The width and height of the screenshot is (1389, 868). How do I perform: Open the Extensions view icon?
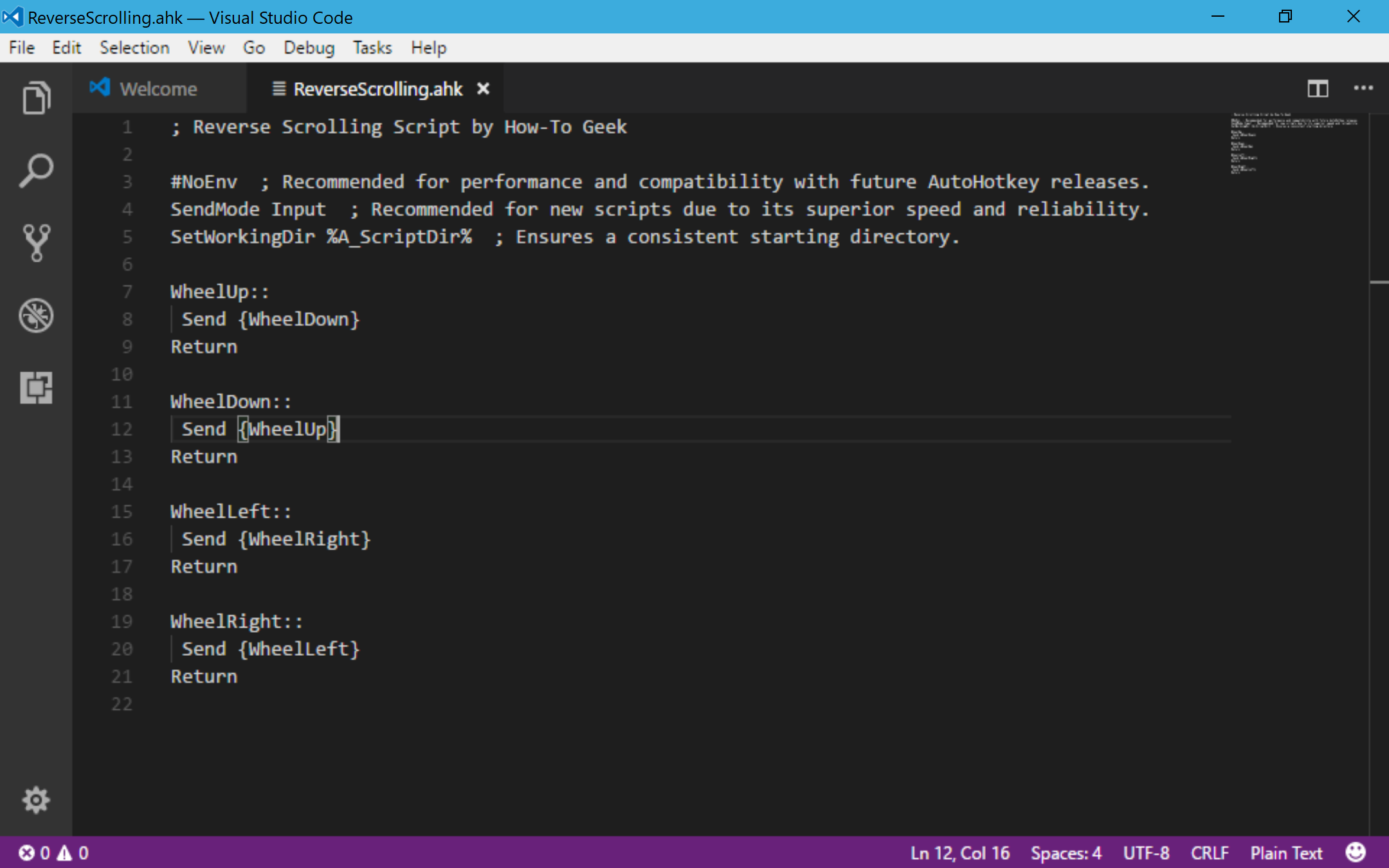tap(36, 388)
